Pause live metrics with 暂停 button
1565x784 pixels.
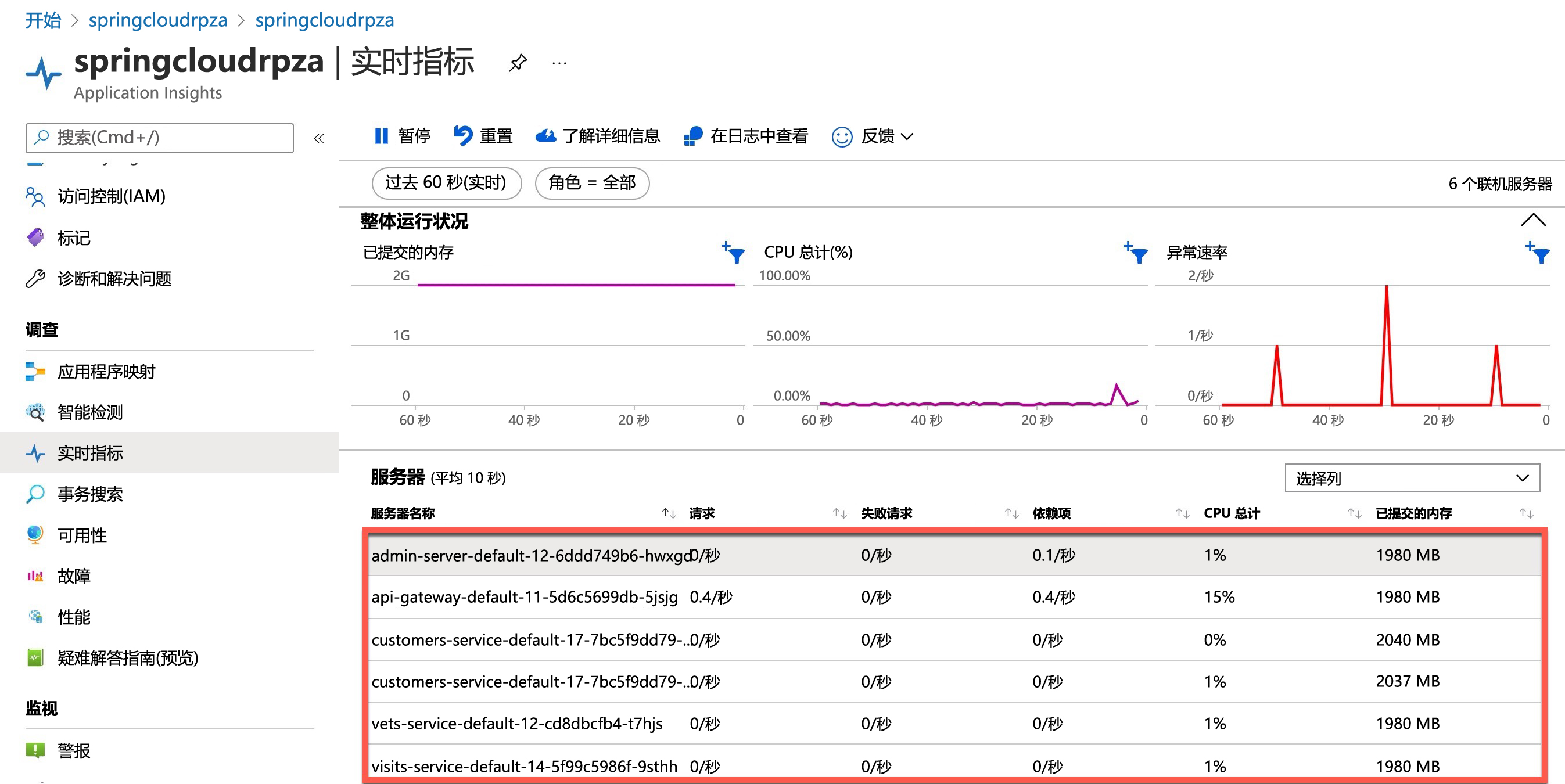pos(401,136)
